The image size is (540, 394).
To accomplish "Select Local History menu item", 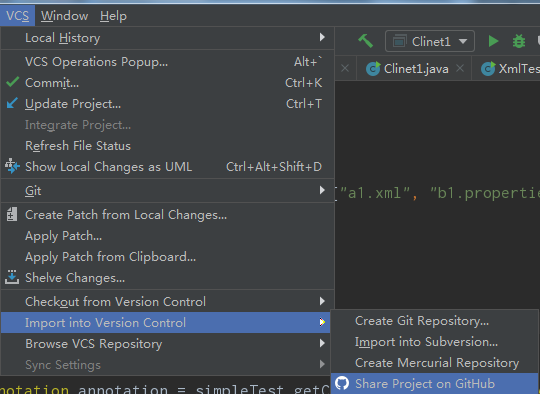I will click(167, 38).
